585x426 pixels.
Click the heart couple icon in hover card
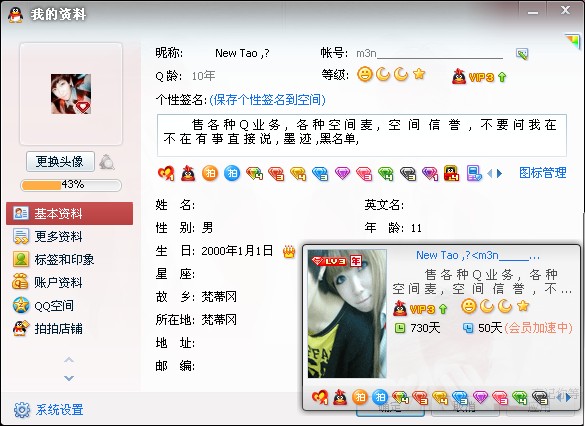coord(319,398)
